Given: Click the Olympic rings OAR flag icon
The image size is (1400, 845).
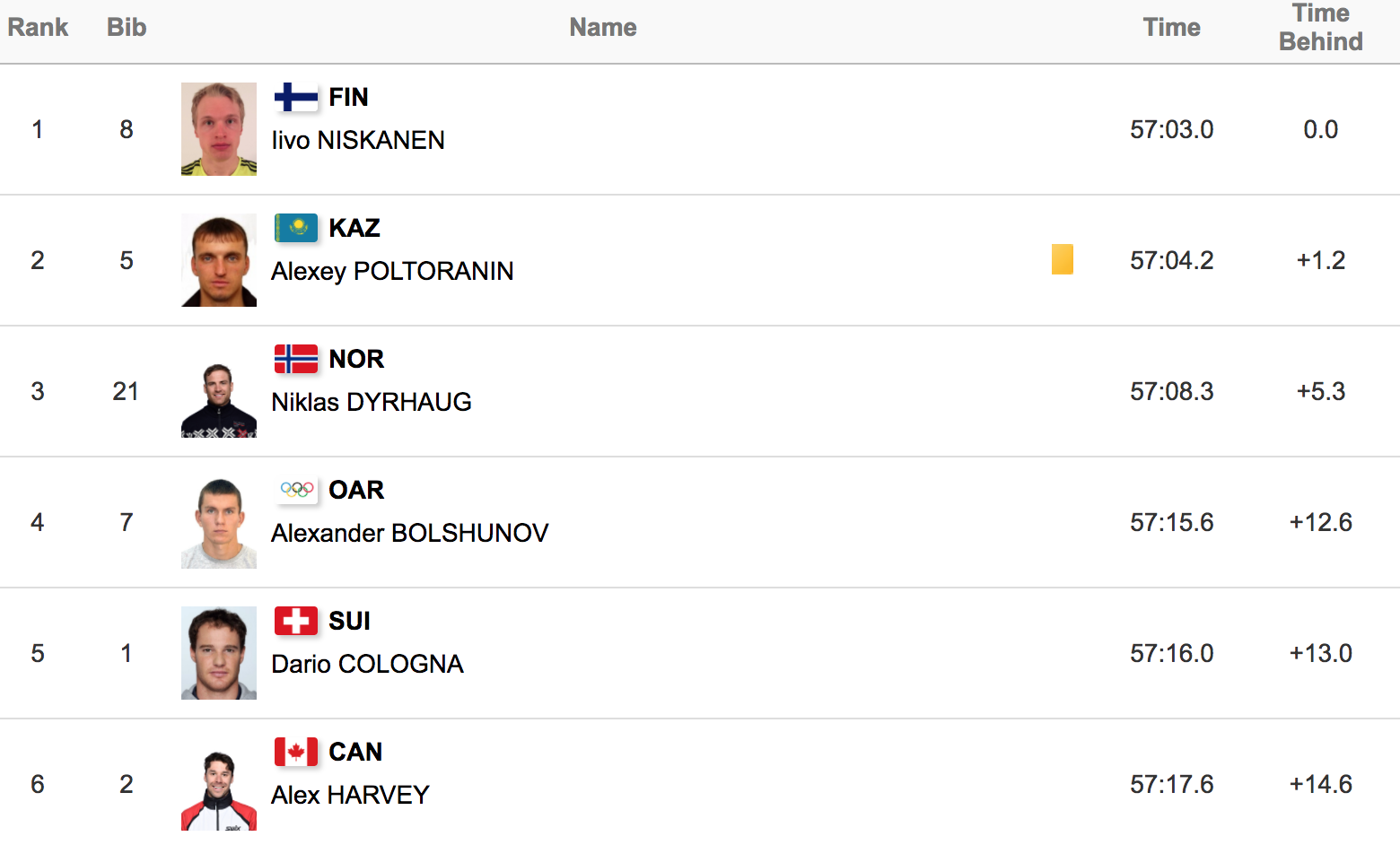Looking at the screenshot, I should (x=296, y=490).
